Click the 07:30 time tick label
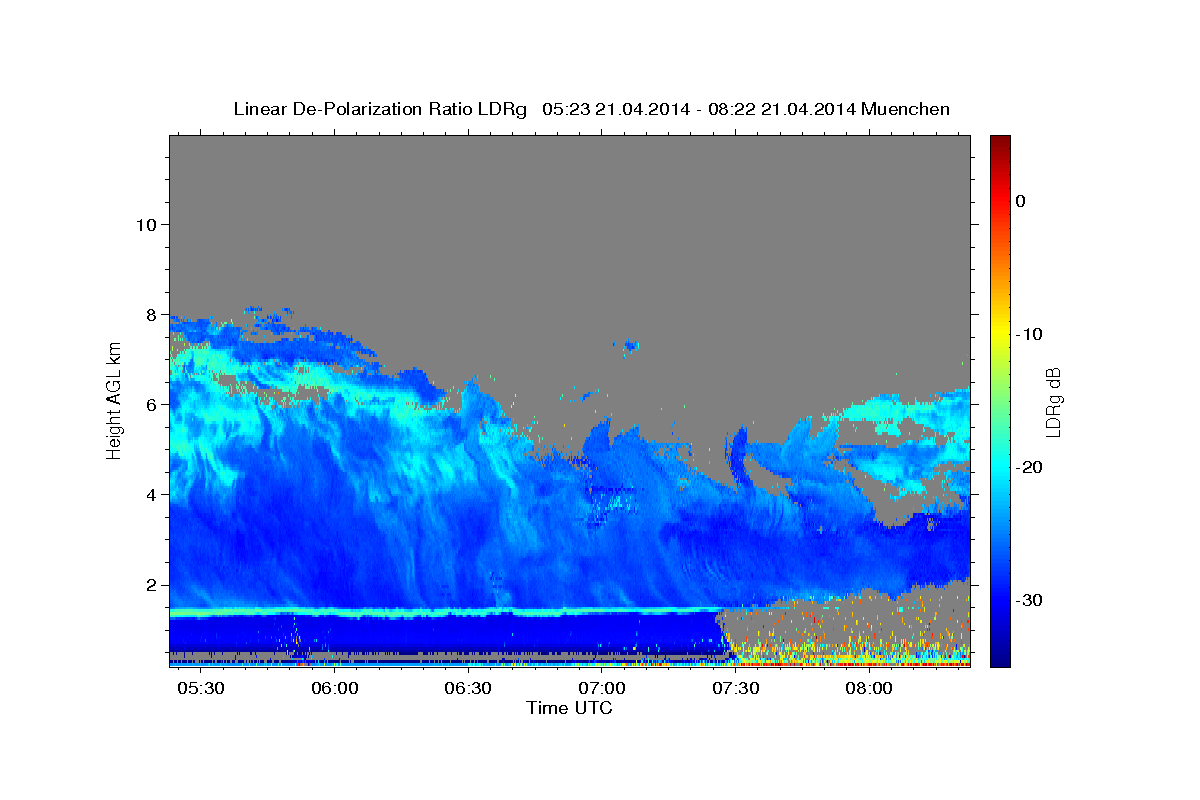1200x800 pixels. [x=735, y=689]
